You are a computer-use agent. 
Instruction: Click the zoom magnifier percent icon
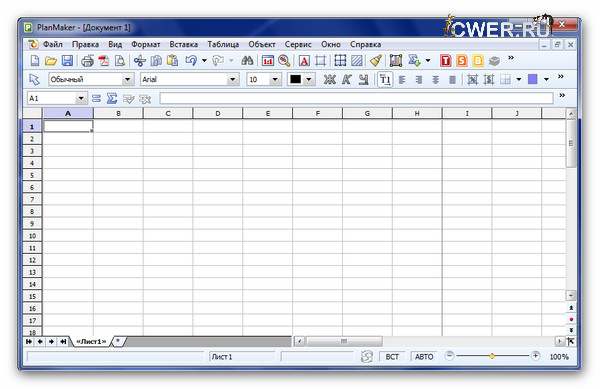tap(284, 60)
